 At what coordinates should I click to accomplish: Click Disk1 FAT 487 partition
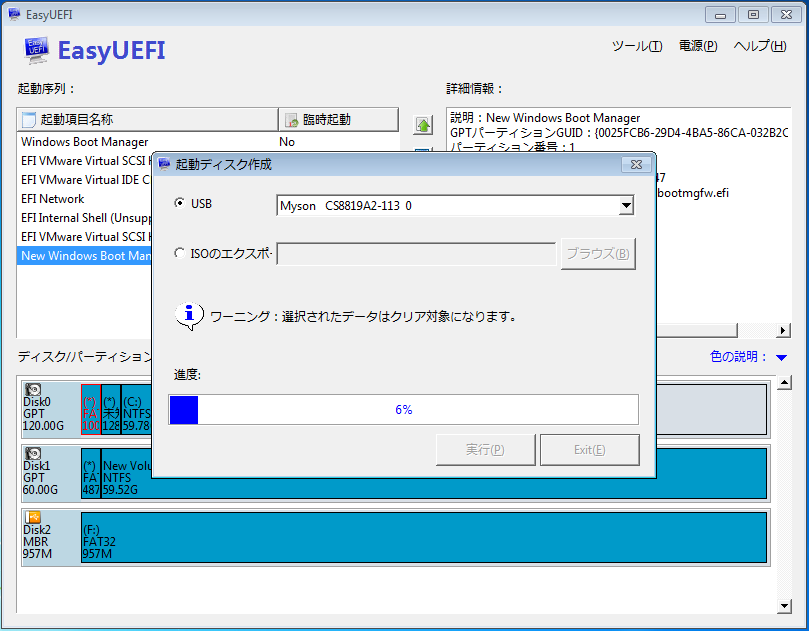click(91, 473)
